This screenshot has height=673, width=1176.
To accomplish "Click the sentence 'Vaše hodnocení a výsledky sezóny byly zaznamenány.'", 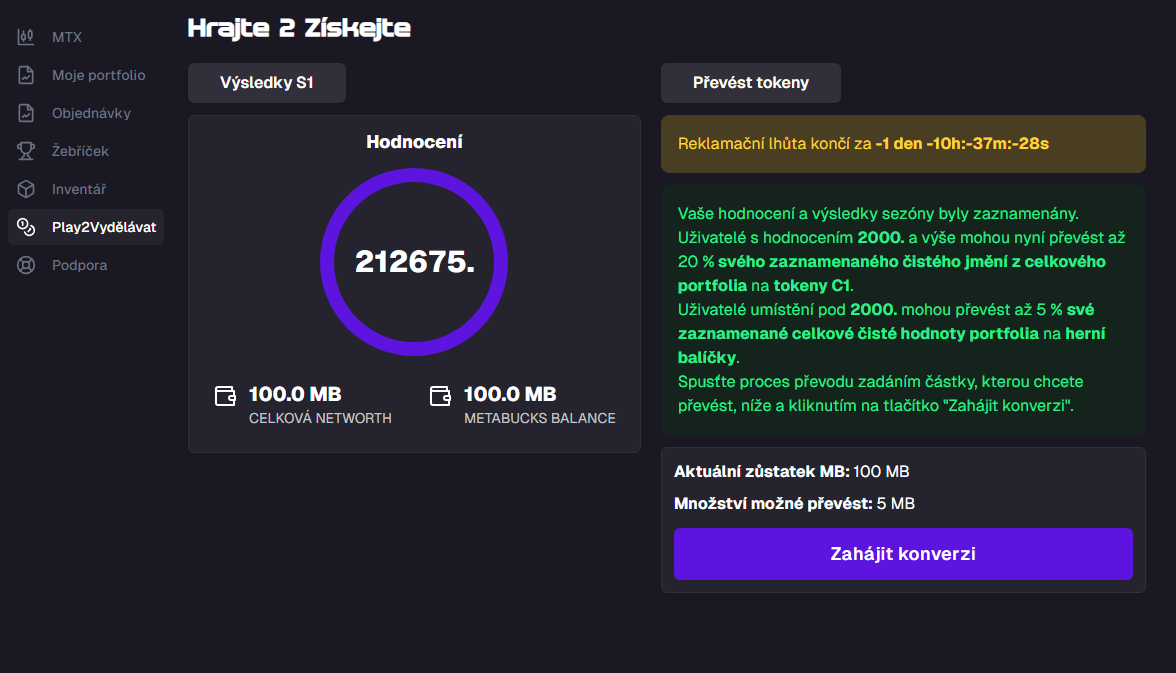I will click(x=878, y=214).
